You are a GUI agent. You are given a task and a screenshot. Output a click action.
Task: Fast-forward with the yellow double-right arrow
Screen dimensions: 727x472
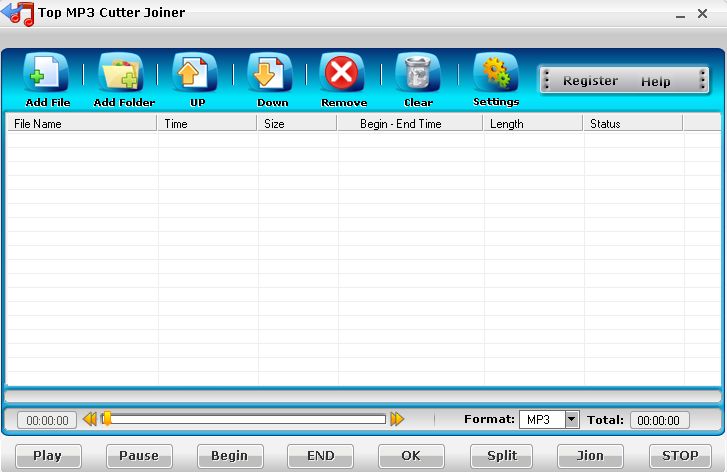click(x=397, y=419)
